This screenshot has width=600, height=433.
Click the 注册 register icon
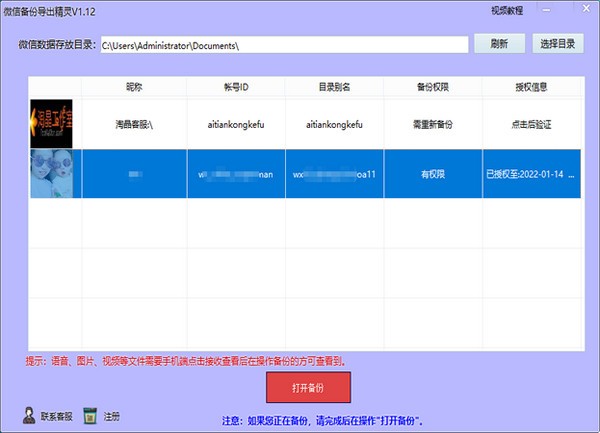90,414
